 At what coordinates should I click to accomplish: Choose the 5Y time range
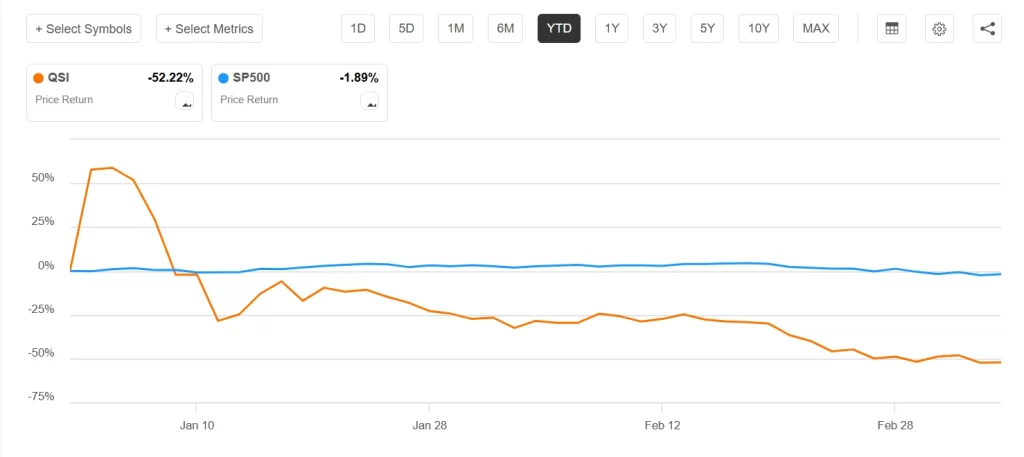click(708, 29)
